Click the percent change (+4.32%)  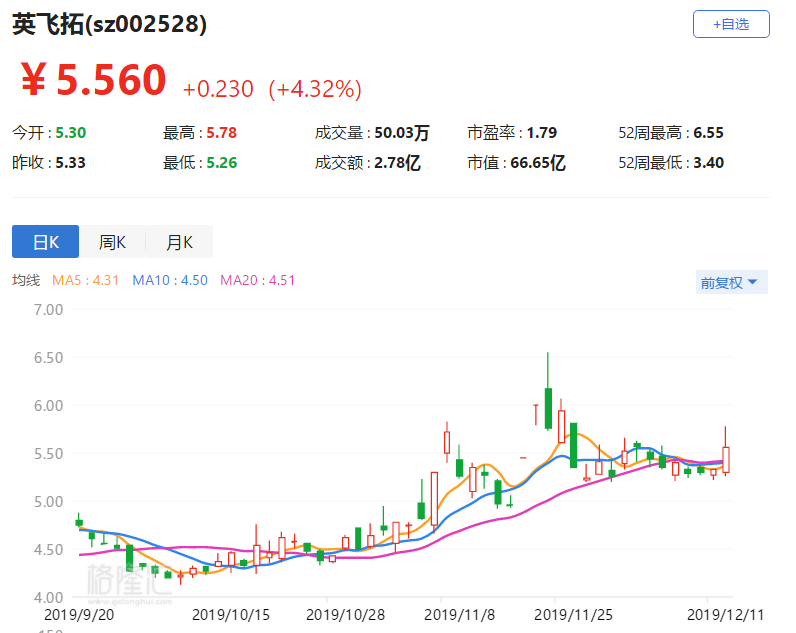315,89
